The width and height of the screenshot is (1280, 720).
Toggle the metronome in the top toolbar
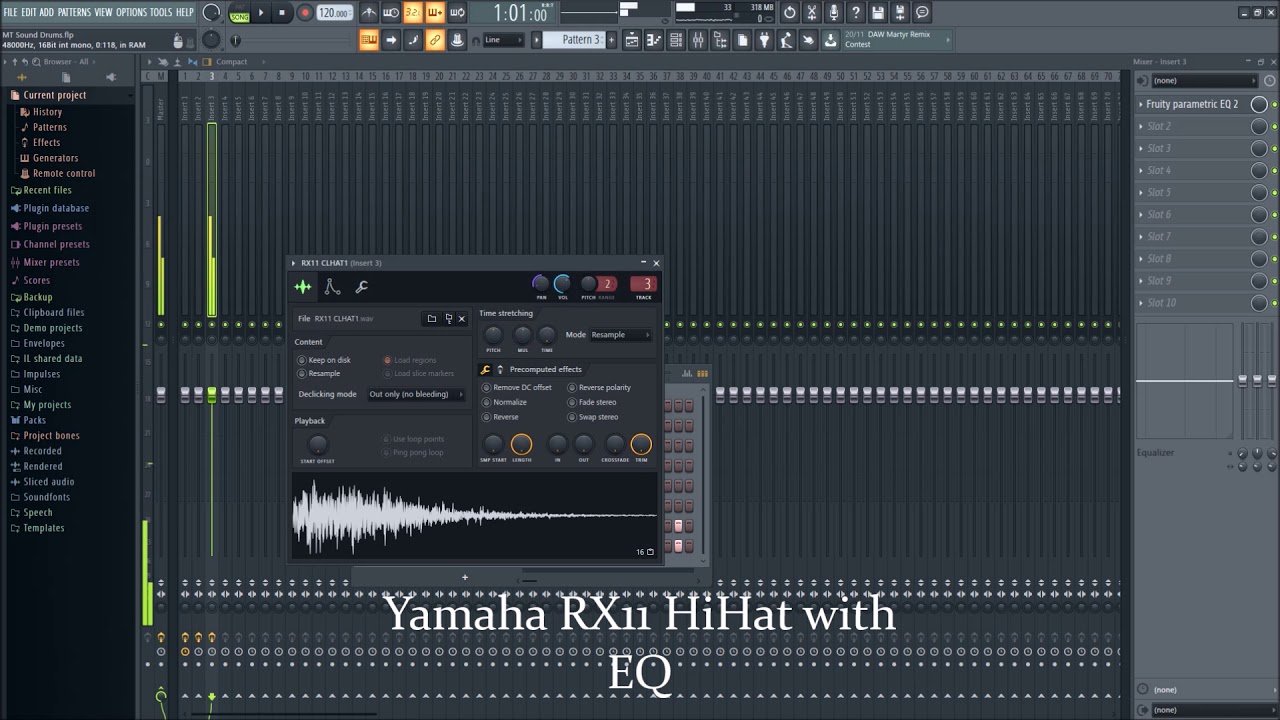click(369, 13)
